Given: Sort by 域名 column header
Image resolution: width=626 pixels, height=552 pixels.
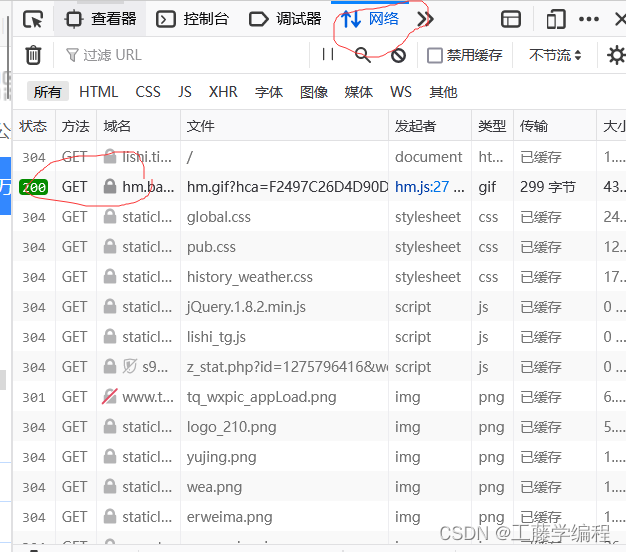Looking at the screenshot, I should (138, 126).
